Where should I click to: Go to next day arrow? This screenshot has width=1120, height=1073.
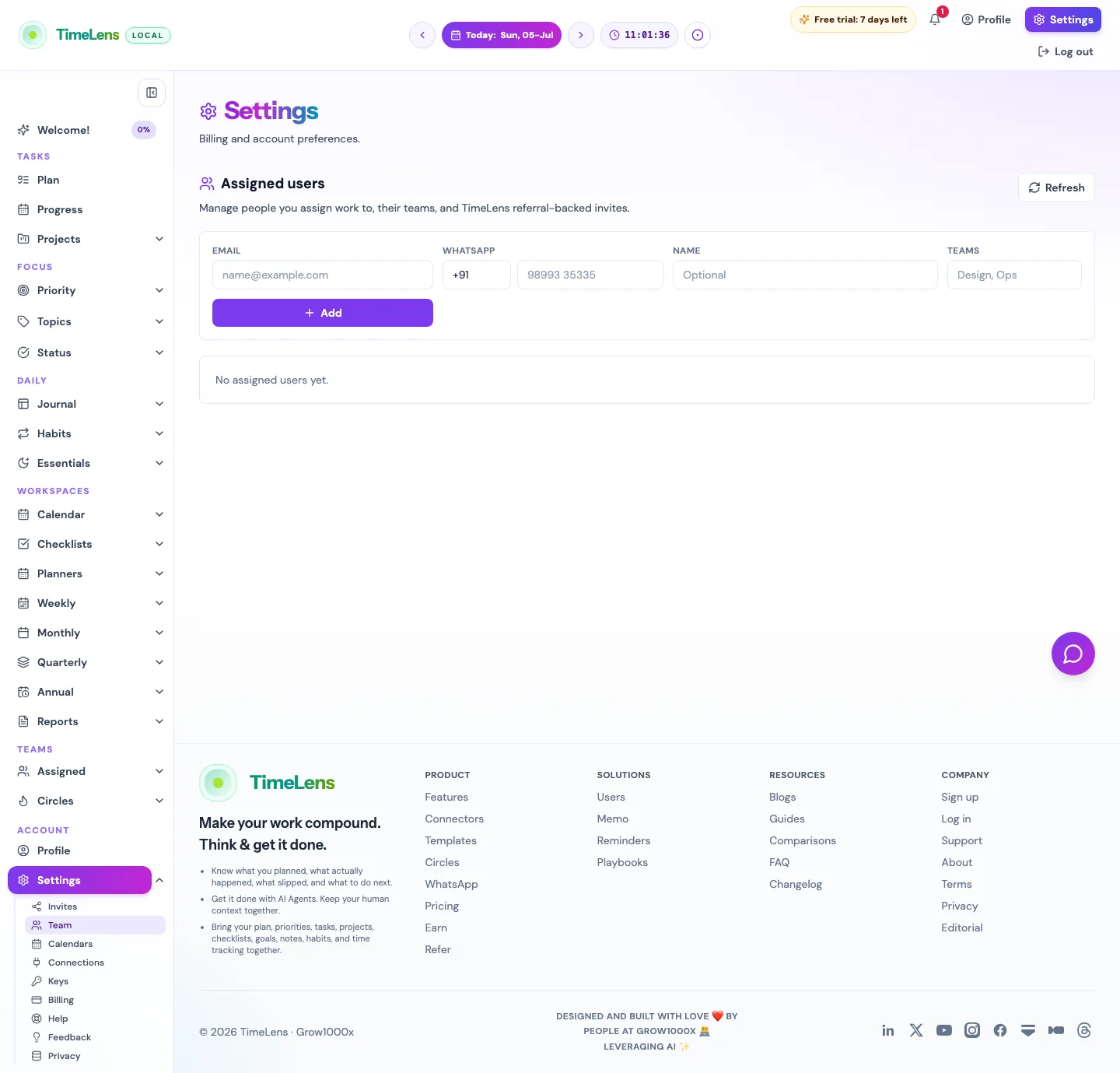581,35
